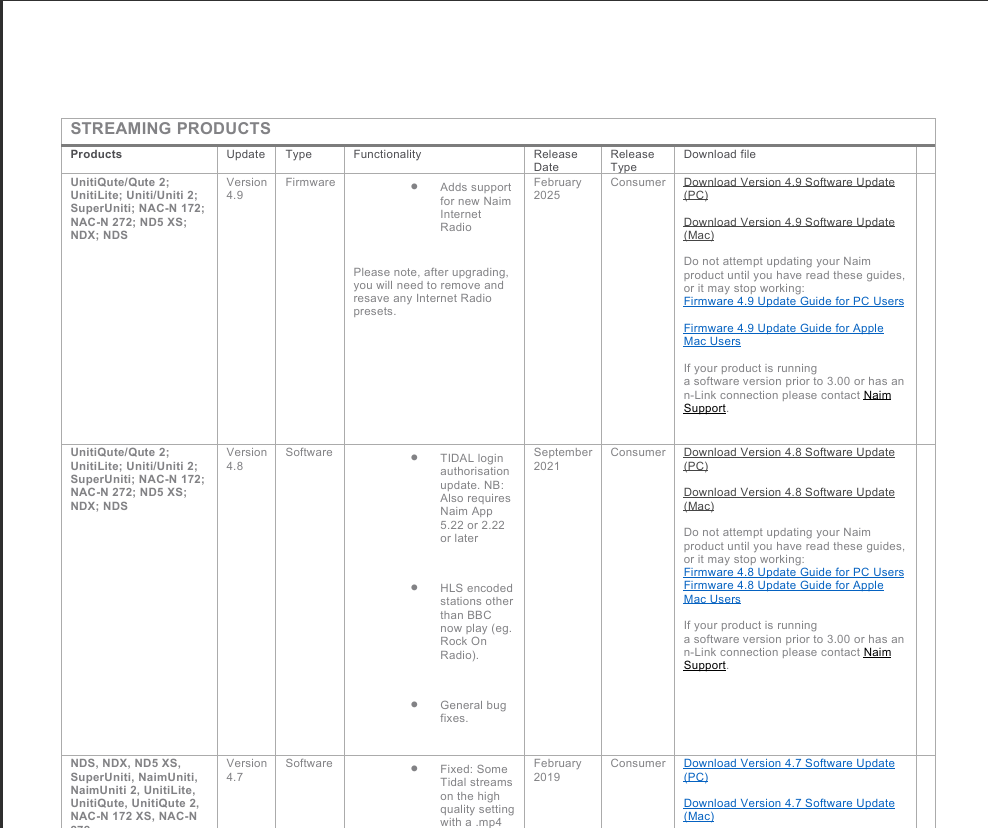Click the Release Type column header
988x828 pixels.
point(632,160)
